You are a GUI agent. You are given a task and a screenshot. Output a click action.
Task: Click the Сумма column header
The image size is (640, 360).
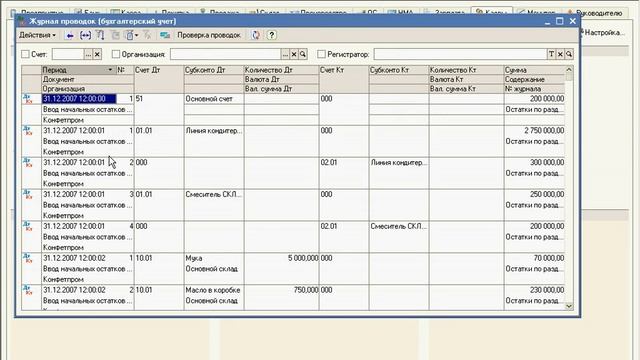534,70
